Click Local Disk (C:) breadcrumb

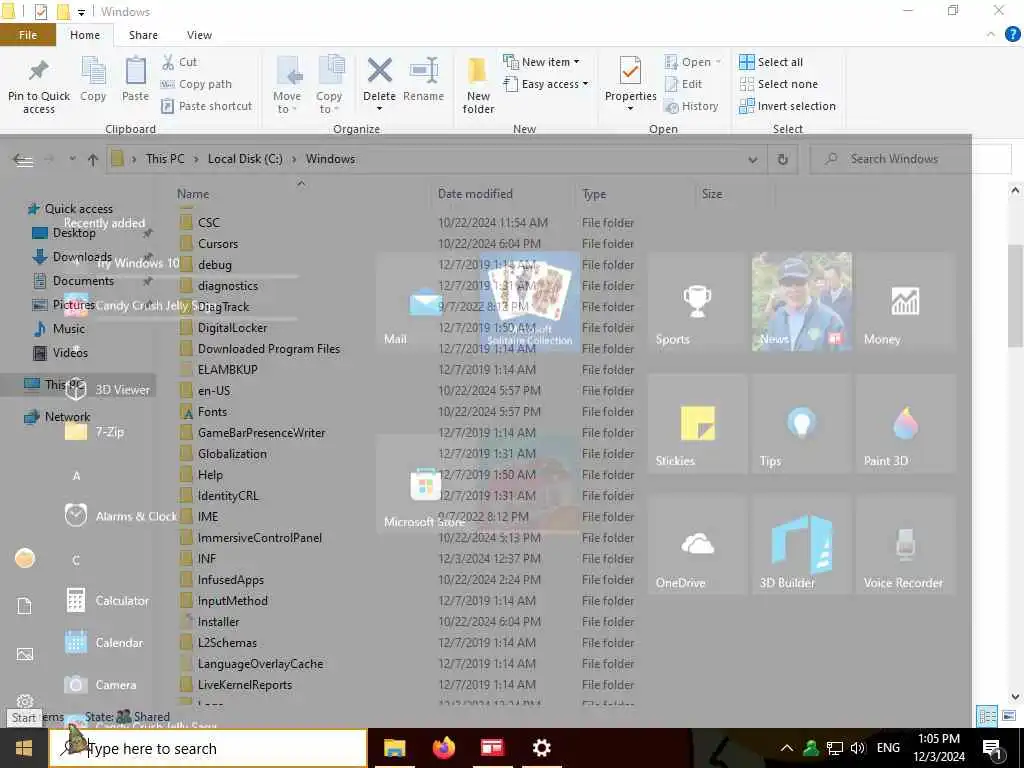(245, 159)
